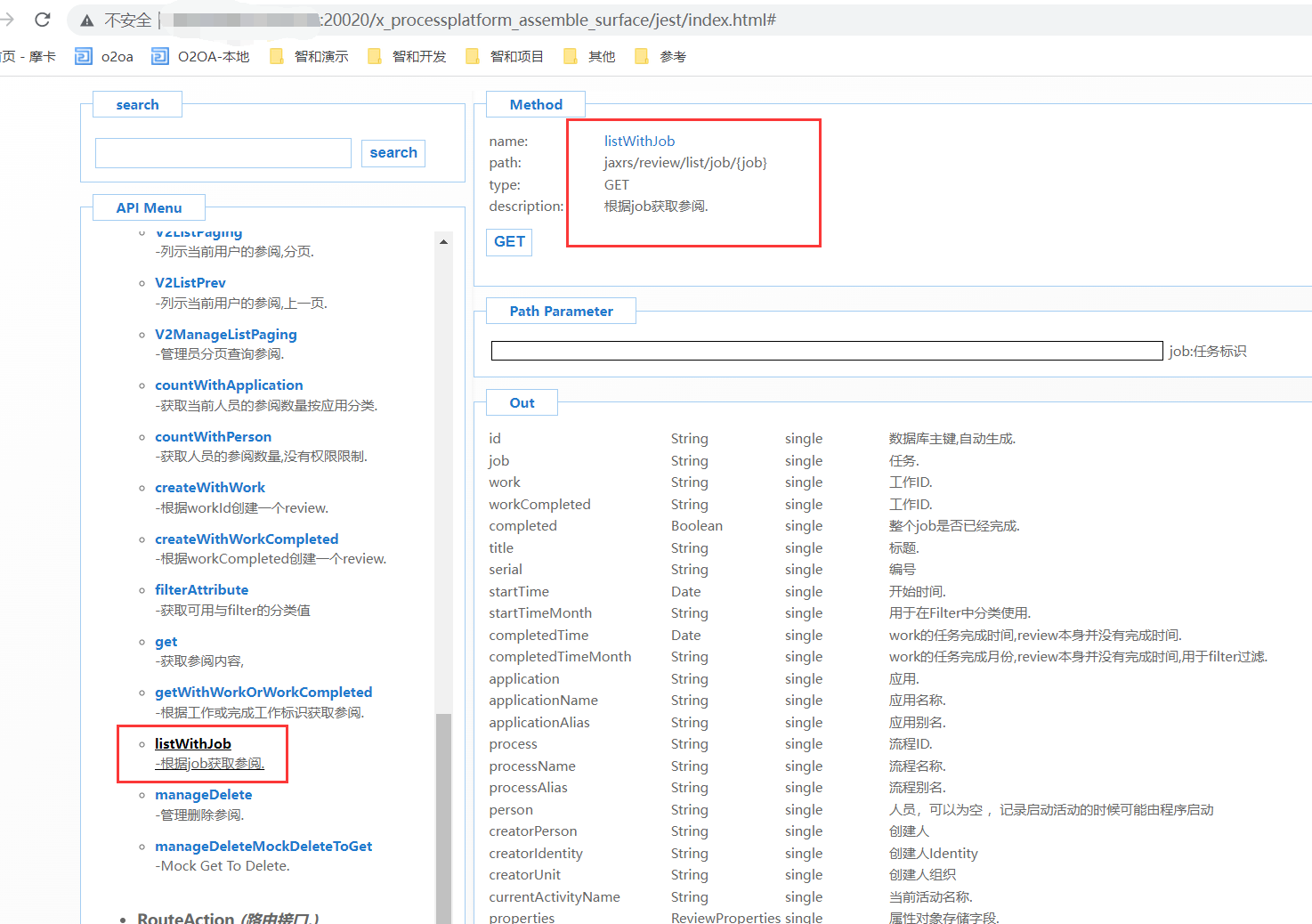Image resolution: width=1312 pixels, height=924 pixels.
Task: Click the insecure site warning icon
Action: [87, 20]
